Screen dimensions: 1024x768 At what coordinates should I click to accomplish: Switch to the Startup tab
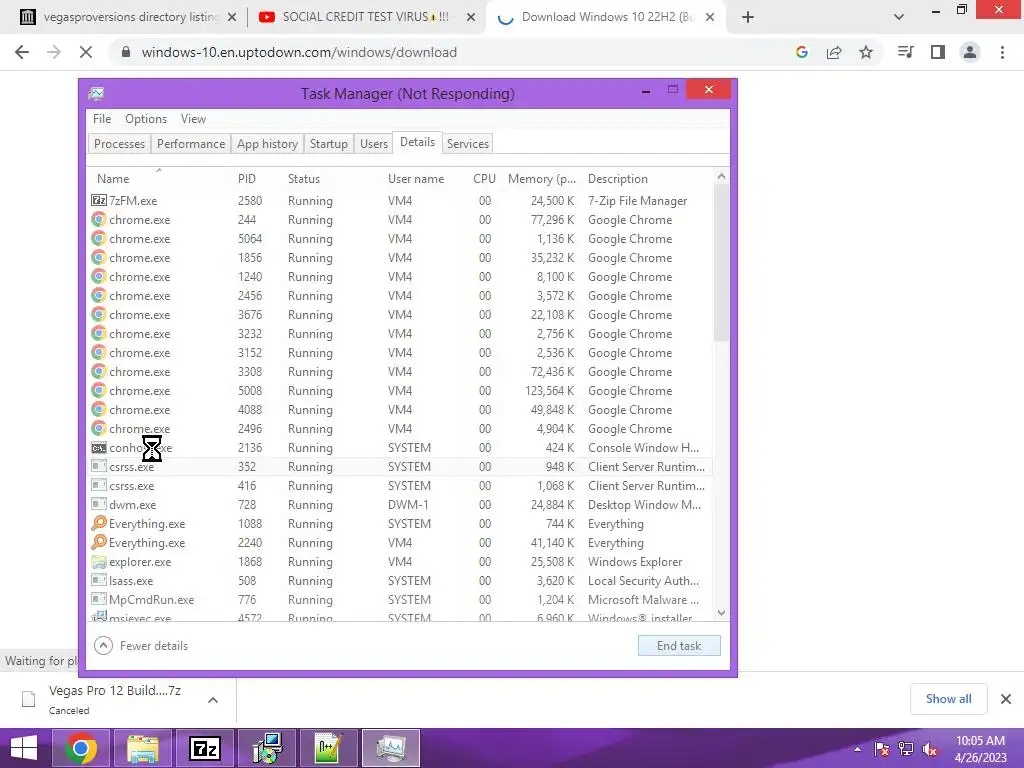pos(328,144)
